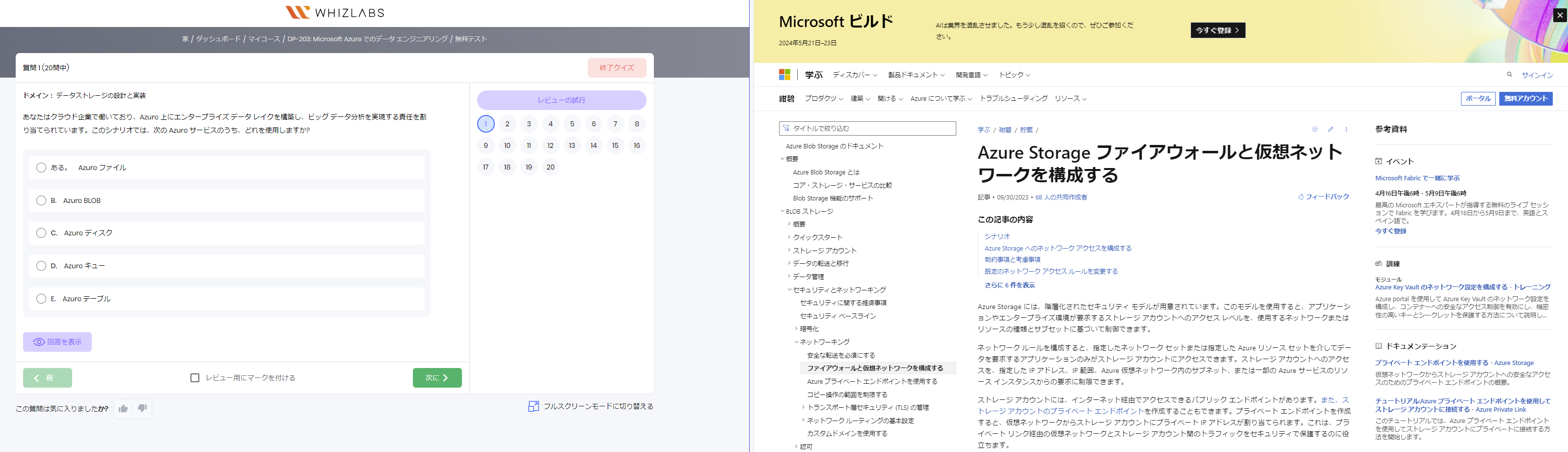1568x452 pixels.
Task: Click the ダッシュボード breadcrumb link
Action: (218, 39)
